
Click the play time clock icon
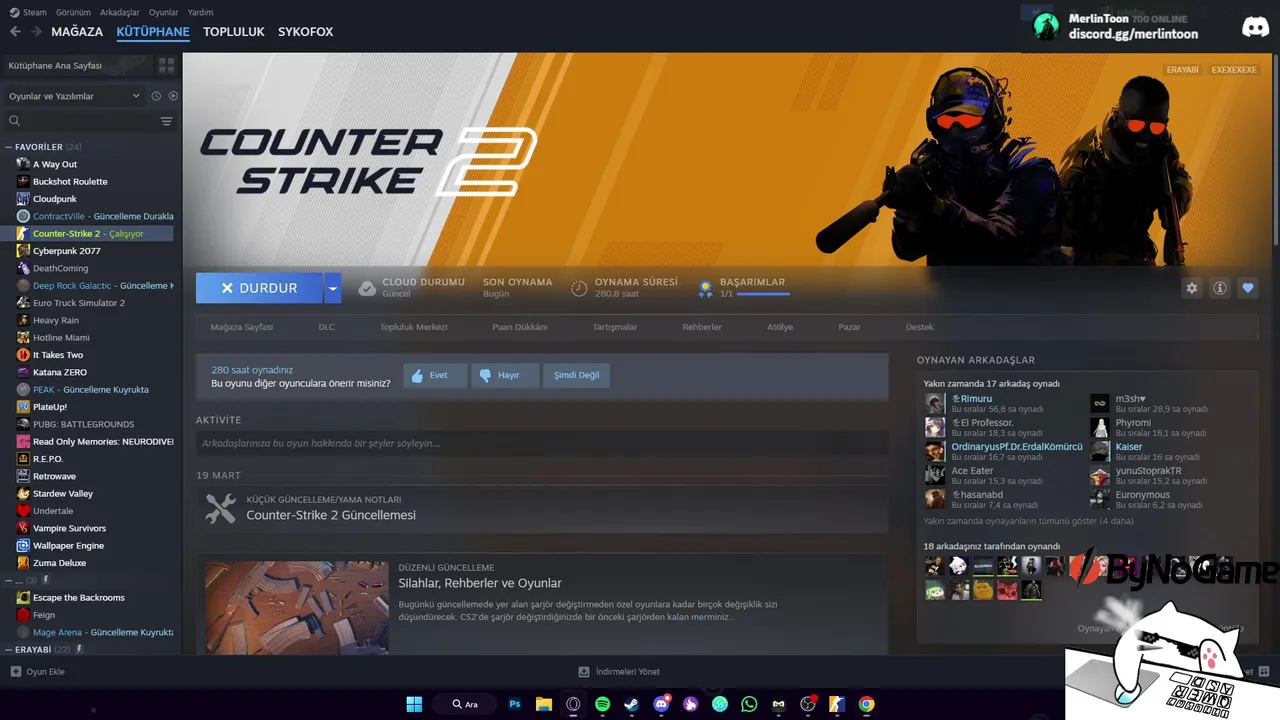tap(579, 288)
